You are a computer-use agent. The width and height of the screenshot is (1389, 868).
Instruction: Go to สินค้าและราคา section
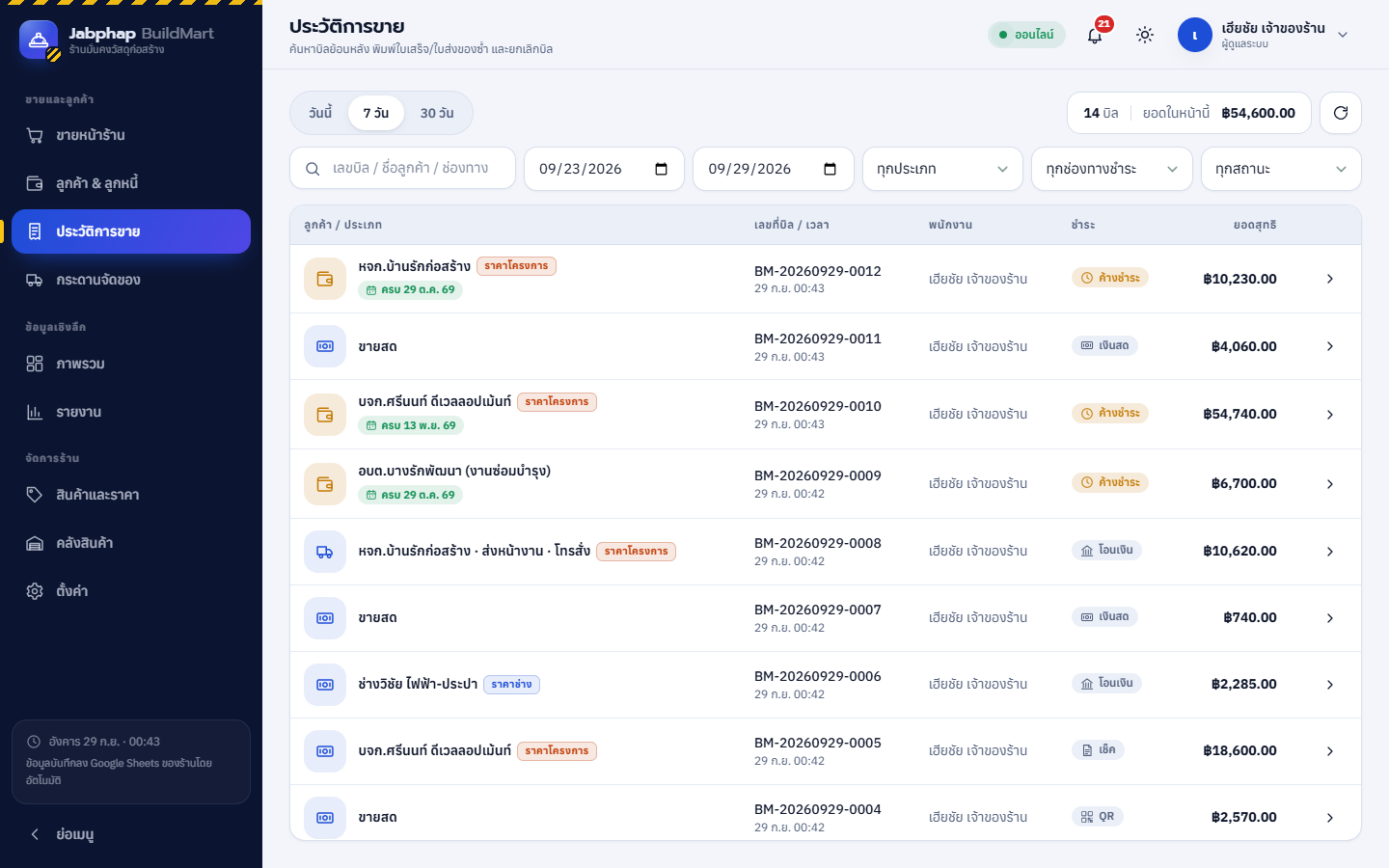pos(131,495)
